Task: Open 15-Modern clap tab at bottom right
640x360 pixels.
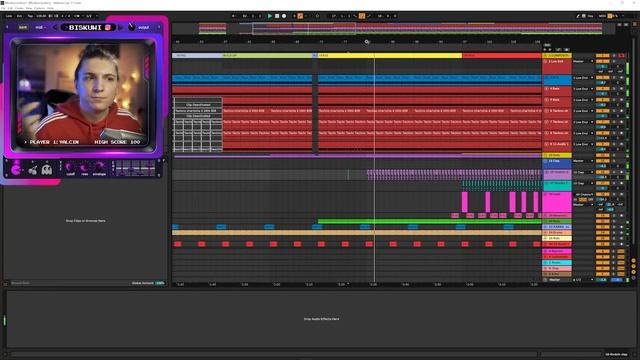Action: (616, 354)
